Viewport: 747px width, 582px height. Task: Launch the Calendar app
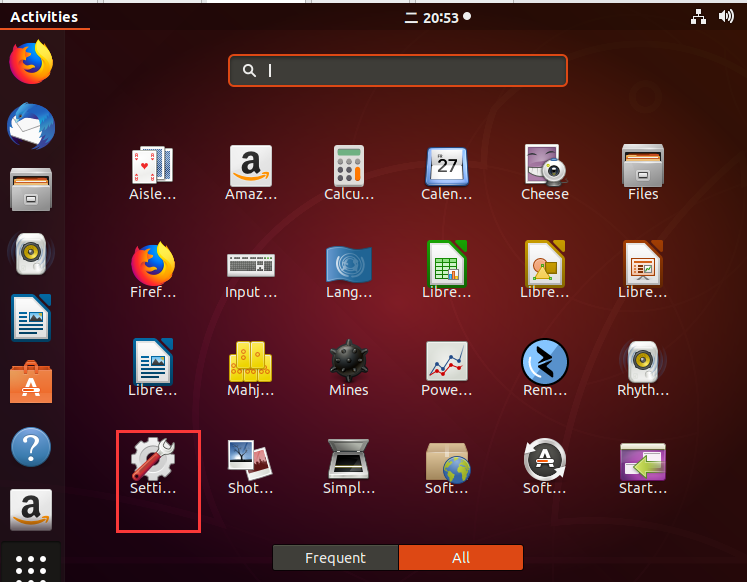click(447, 173)
